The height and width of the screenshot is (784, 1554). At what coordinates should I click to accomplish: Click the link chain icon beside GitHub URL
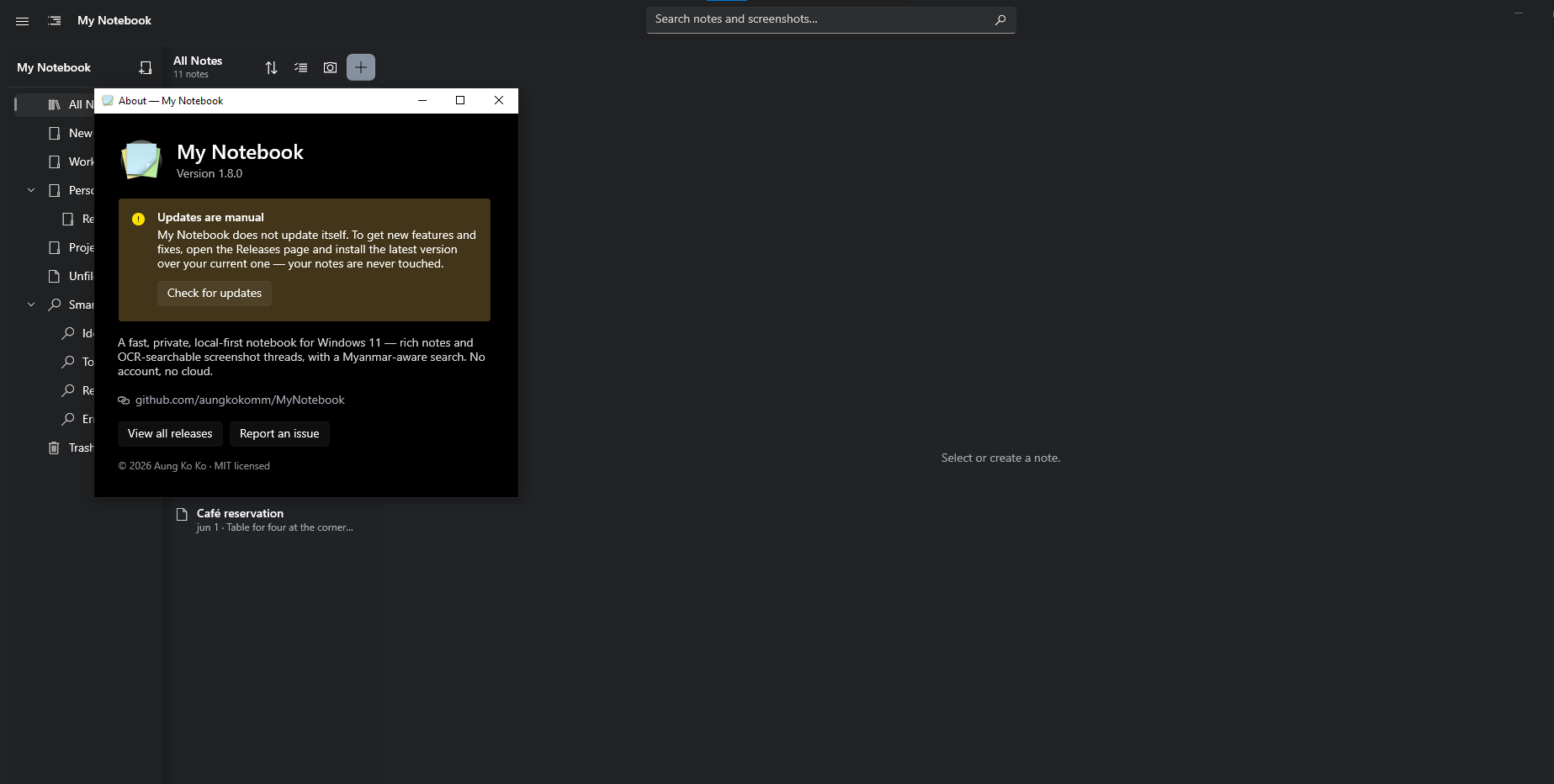124,400
